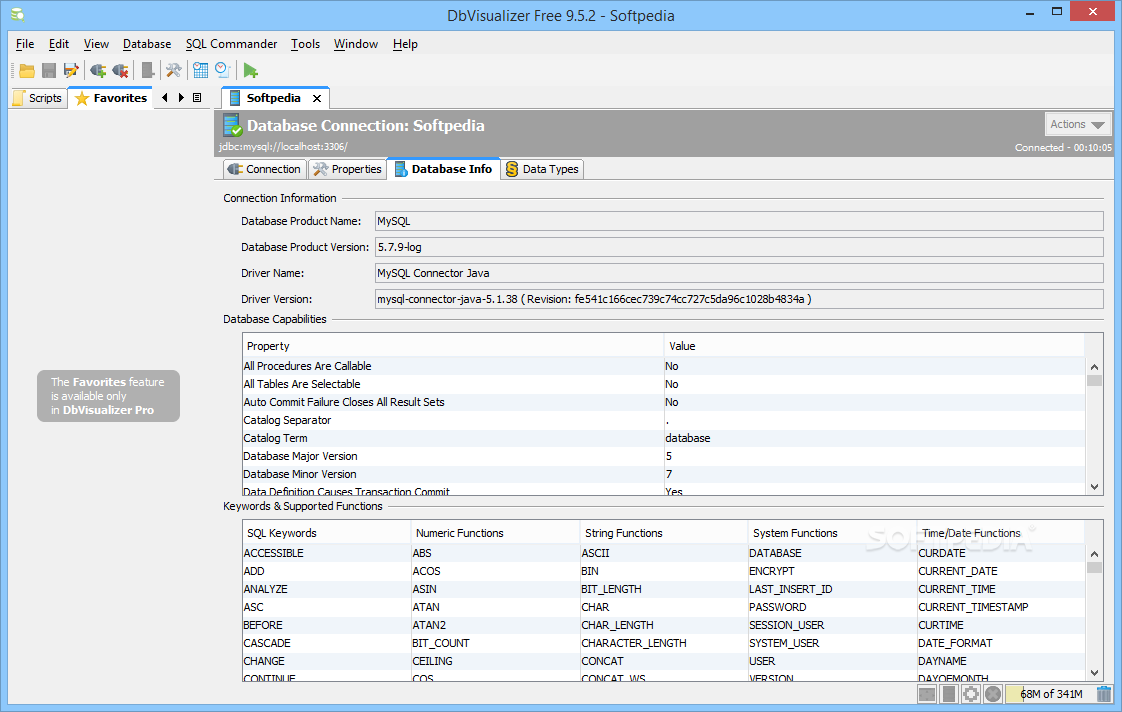Click capabilities table scroll down arrow
The height and width of the screenshot is (712, 1122).
(1094, 487)
